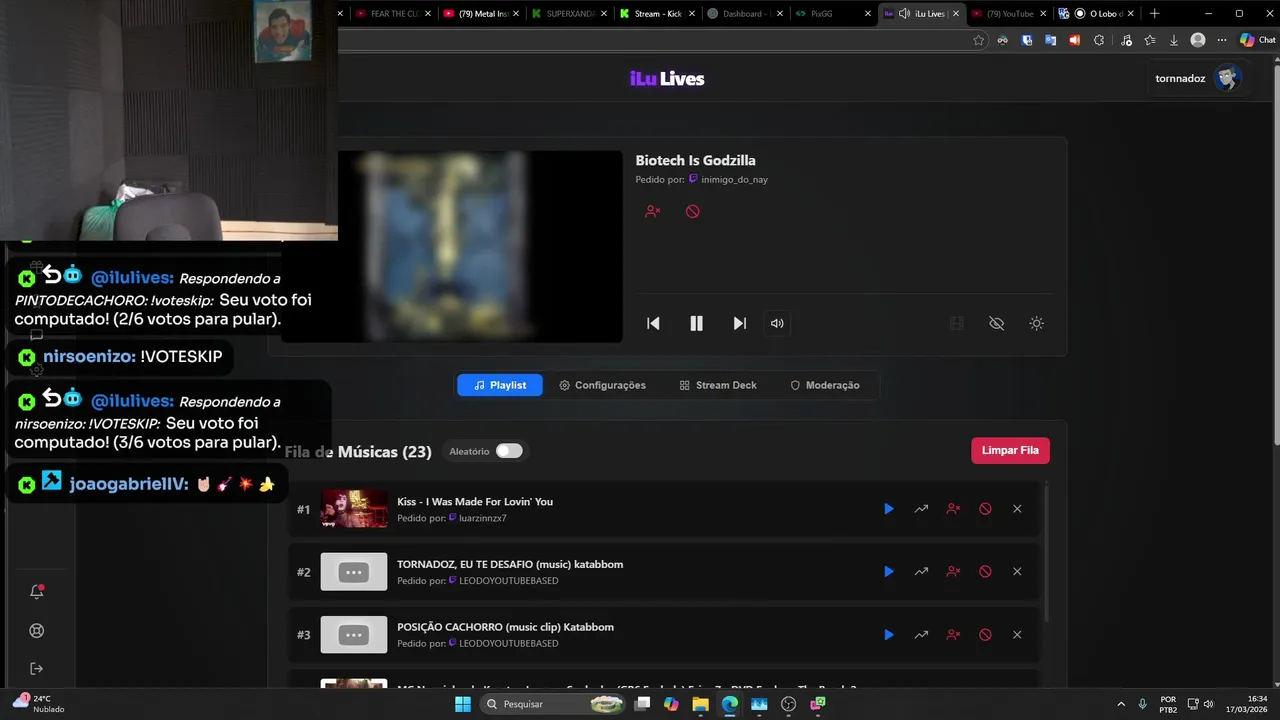The height and width of the screenshot is (720, 1280).
Task: Switch to the Playlist tab
Action: coord(500,385)
